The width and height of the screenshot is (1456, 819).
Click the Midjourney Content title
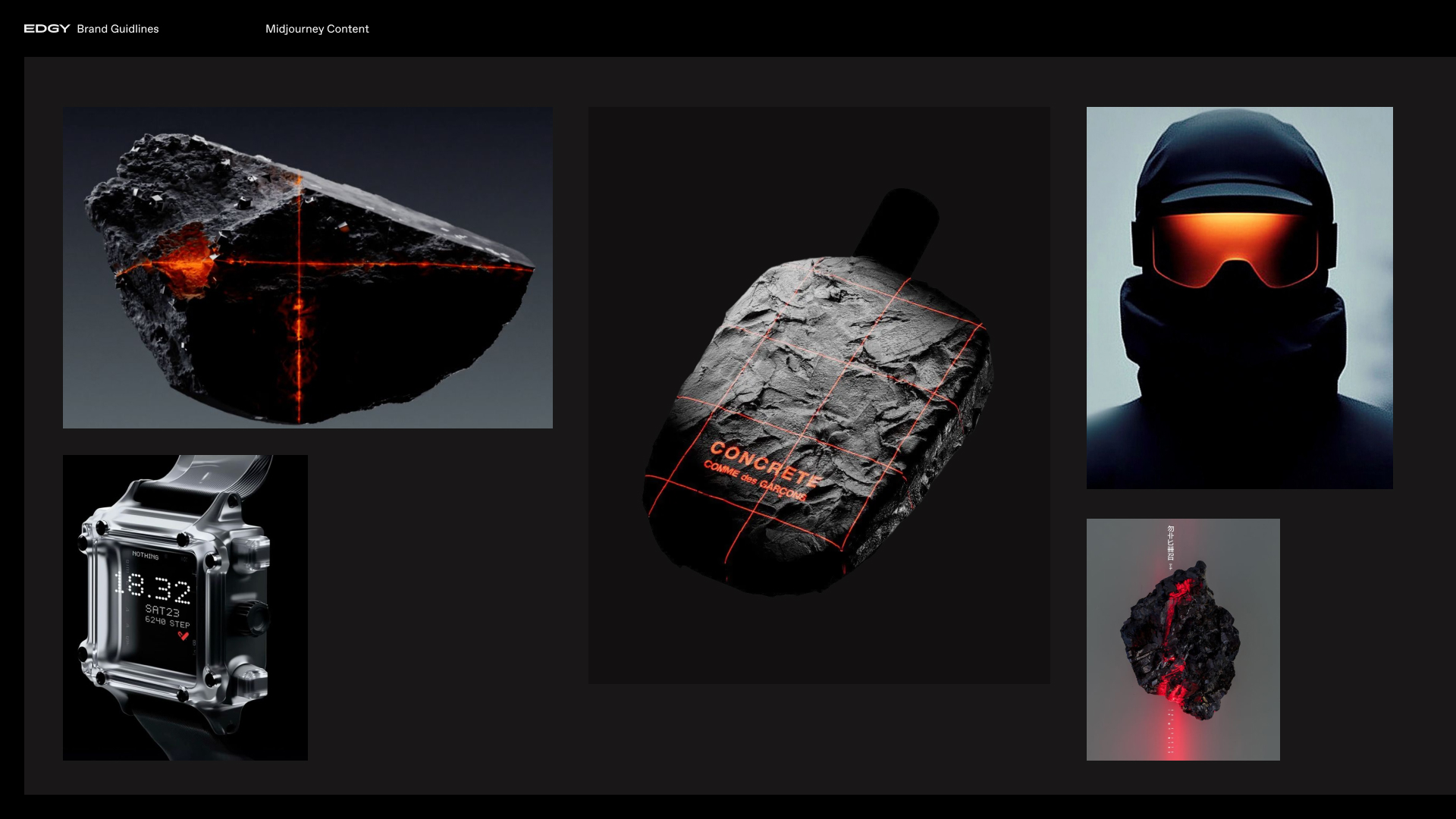[x=317, y=29]
